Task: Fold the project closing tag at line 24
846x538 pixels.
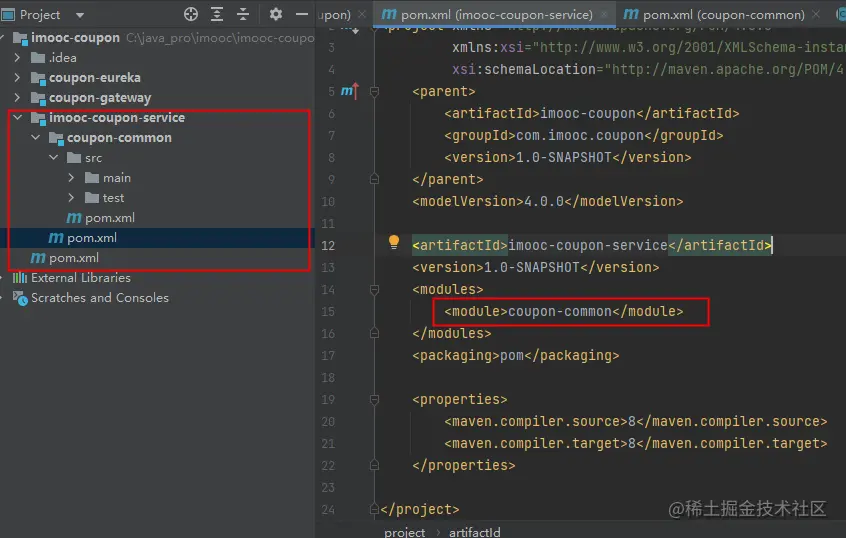Action: tap(374, 509)
